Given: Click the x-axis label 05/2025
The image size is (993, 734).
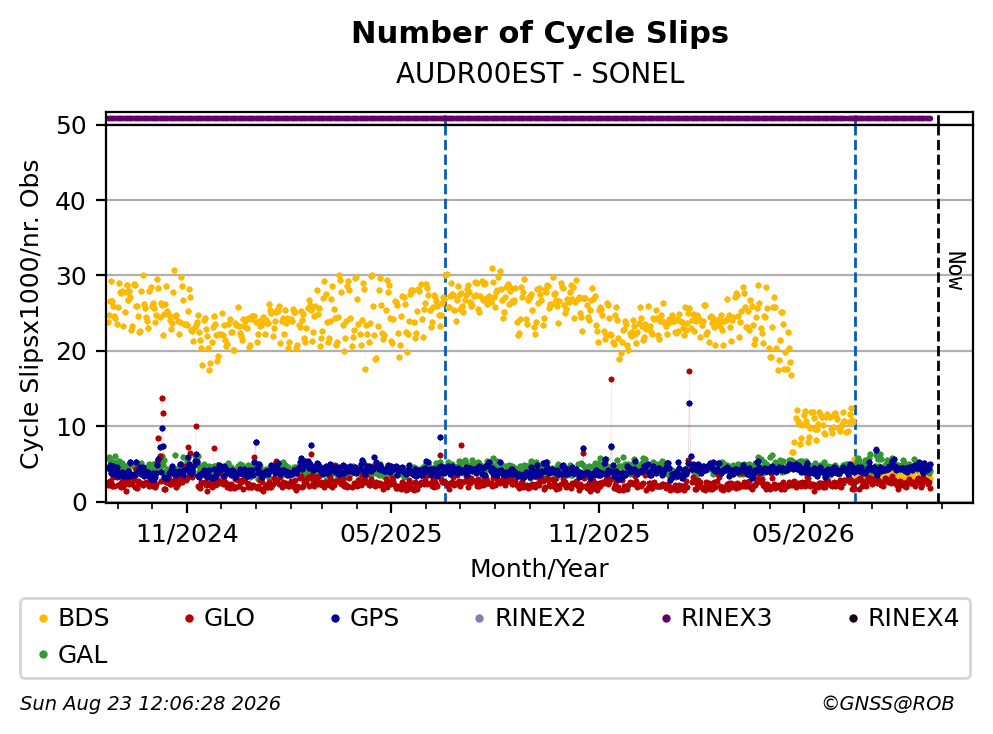Looking at the screenshot, I should pos(391,534).
